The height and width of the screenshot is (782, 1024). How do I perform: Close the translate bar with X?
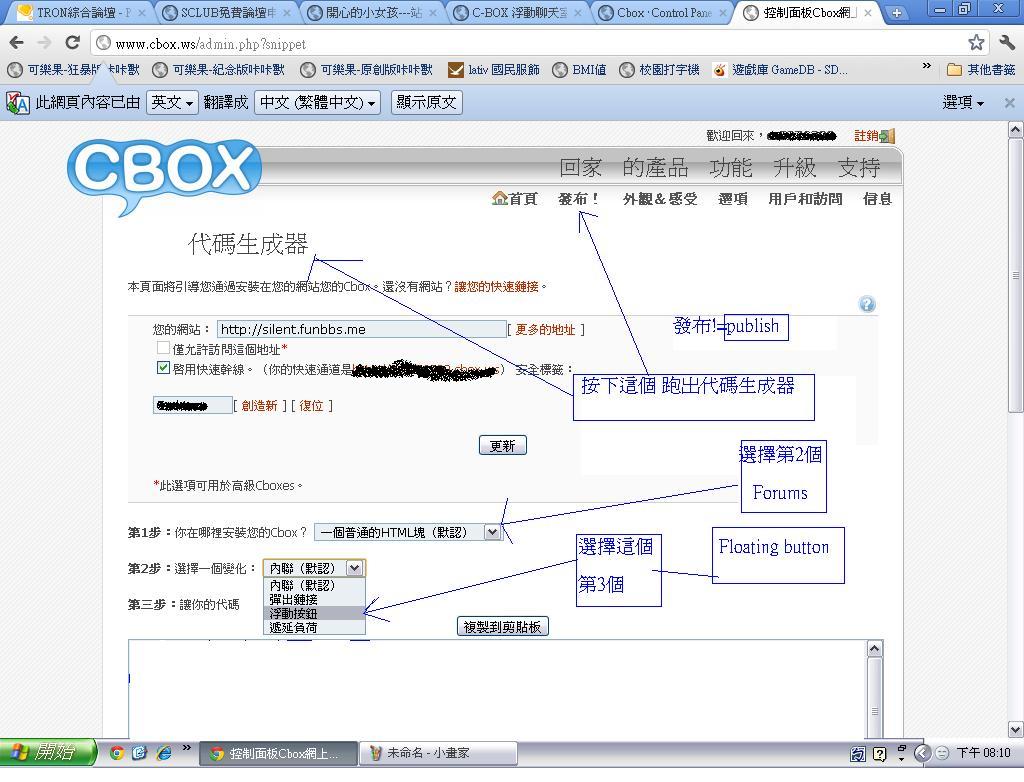click(1009, 103)
